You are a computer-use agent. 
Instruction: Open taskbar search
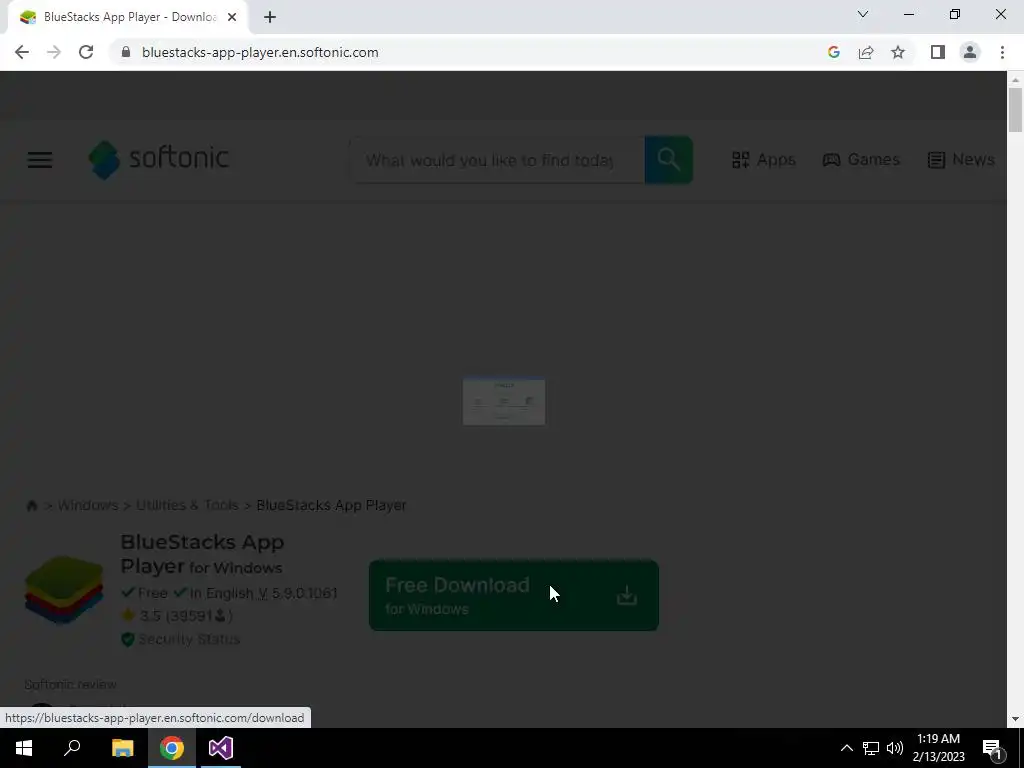72,748
